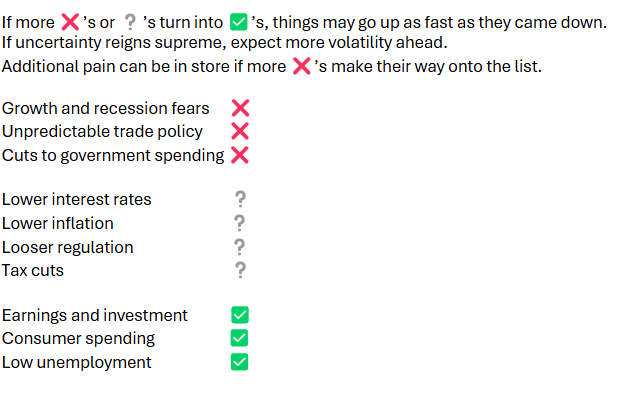Toggle green check next to Low unemployment
The height and width of the screenshot is (393, 631).
(239, 362)
